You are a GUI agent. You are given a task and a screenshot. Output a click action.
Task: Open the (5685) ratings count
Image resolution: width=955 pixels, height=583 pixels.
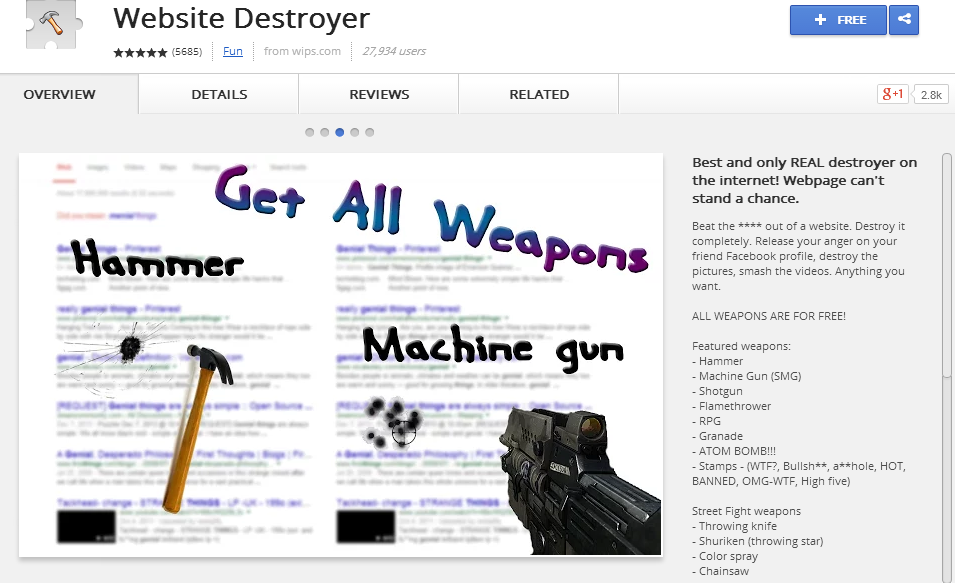(x=187, y=52)
